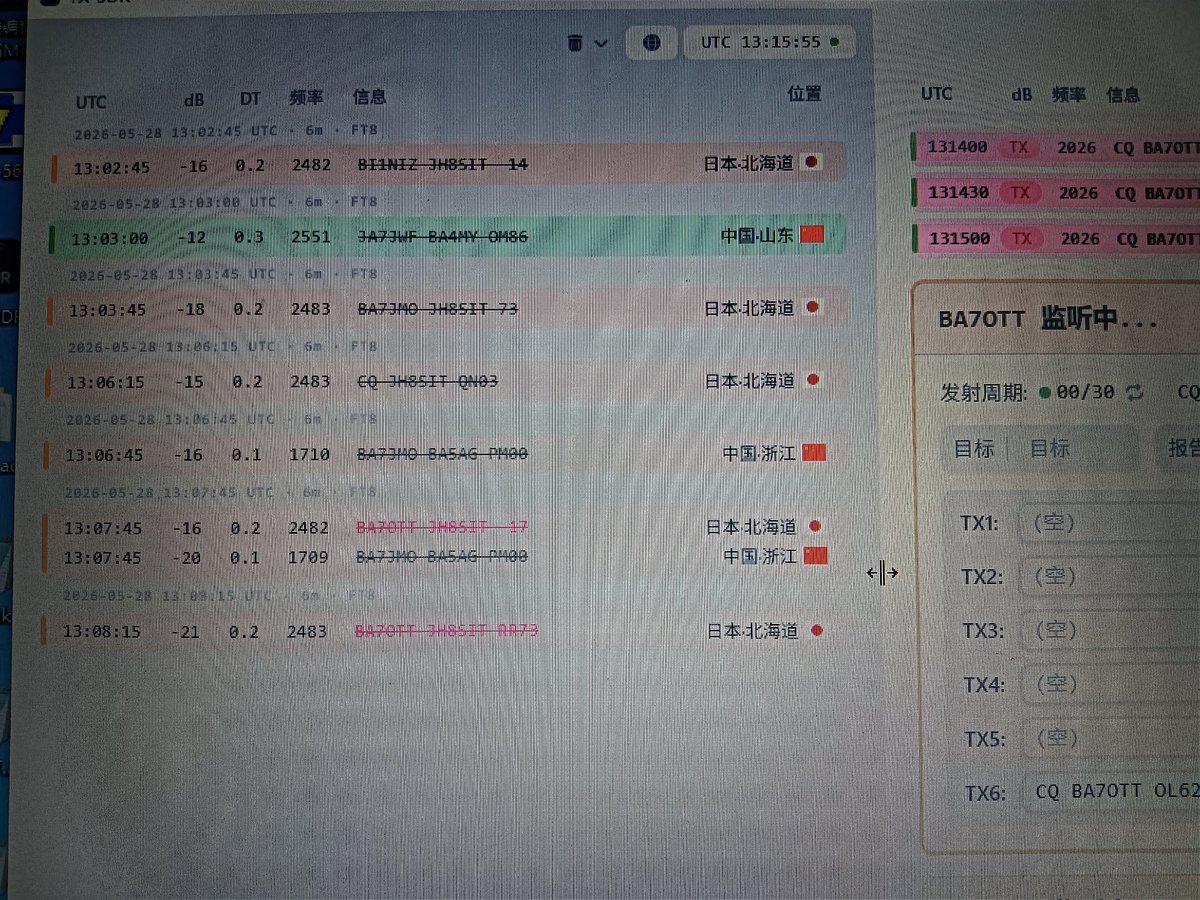Select the 131400 TX log row
The height and width of the screenshot is (900, 1200).
[x=1056, y=147]
